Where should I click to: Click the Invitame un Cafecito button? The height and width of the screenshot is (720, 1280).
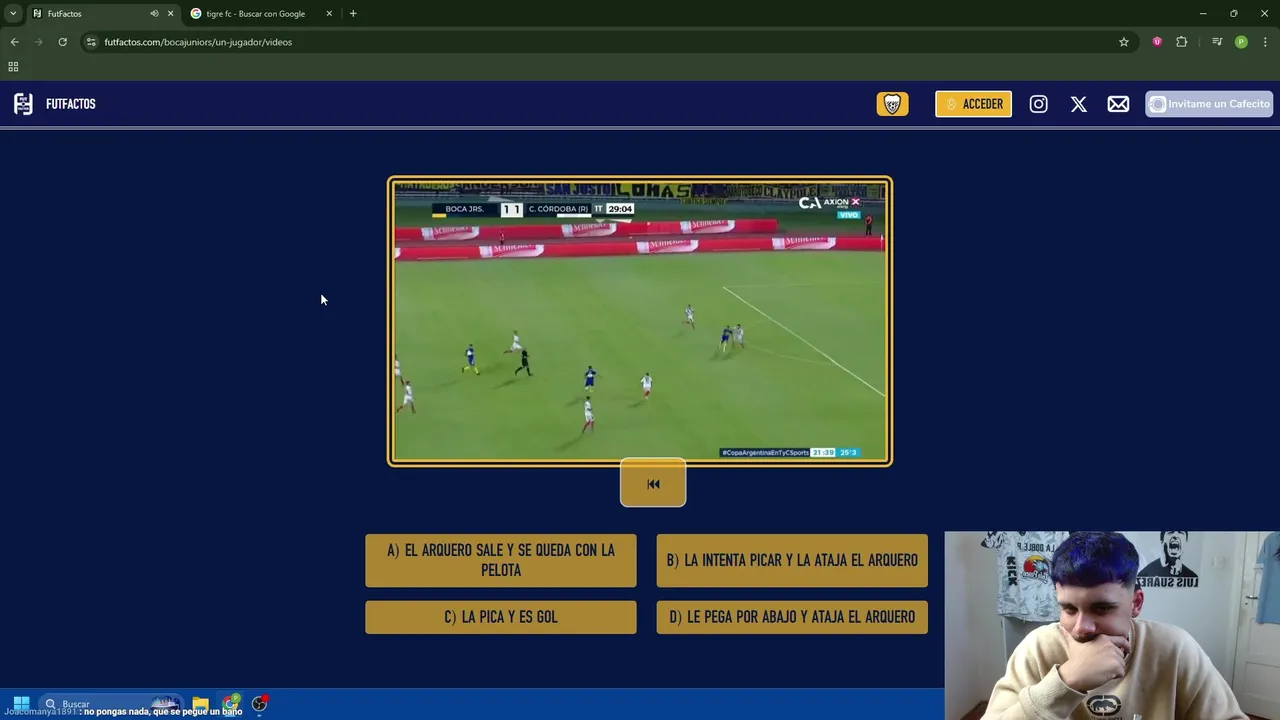click(1209, 104)
